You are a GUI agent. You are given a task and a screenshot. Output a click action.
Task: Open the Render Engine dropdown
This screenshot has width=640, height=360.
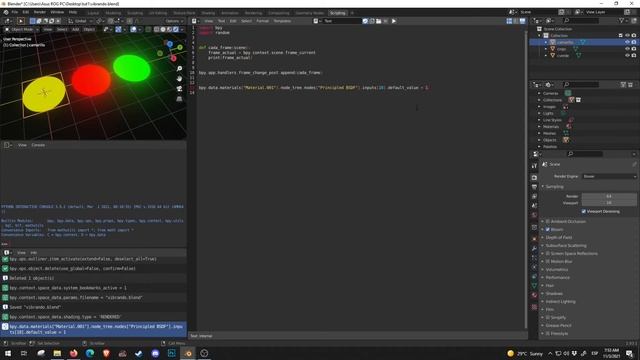tap(609, 176)
